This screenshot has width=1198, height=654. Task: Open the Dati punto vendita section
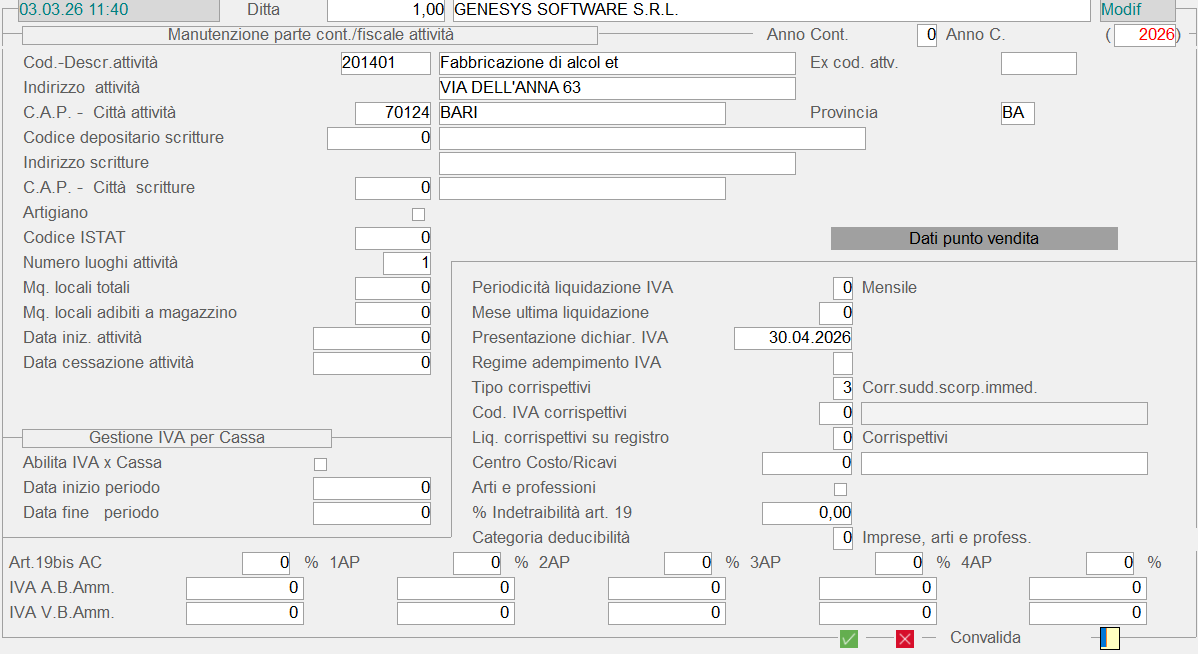[x=973, y=239]
